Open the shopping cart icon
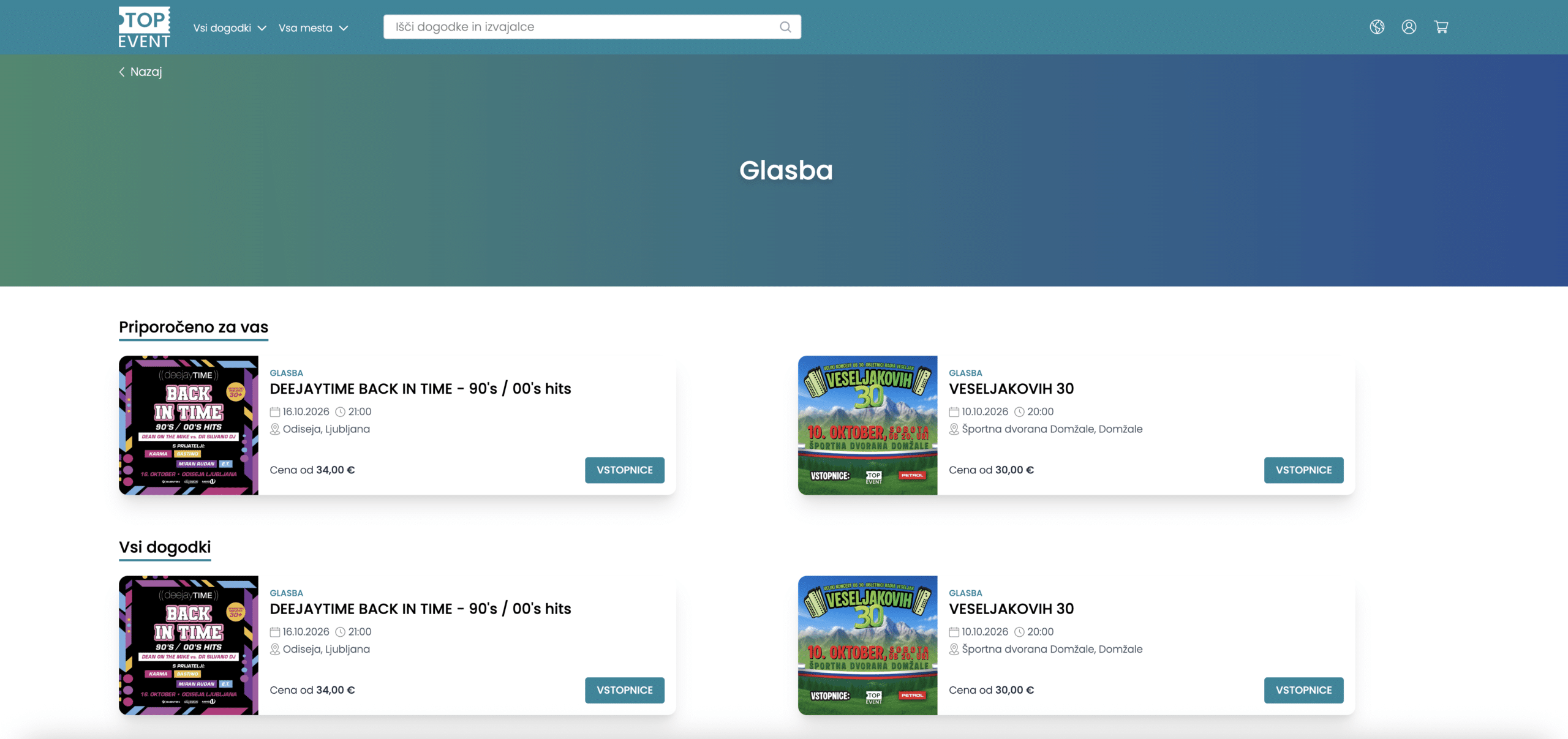This screenshot has height=739, width=1568. pos(1441,27)
